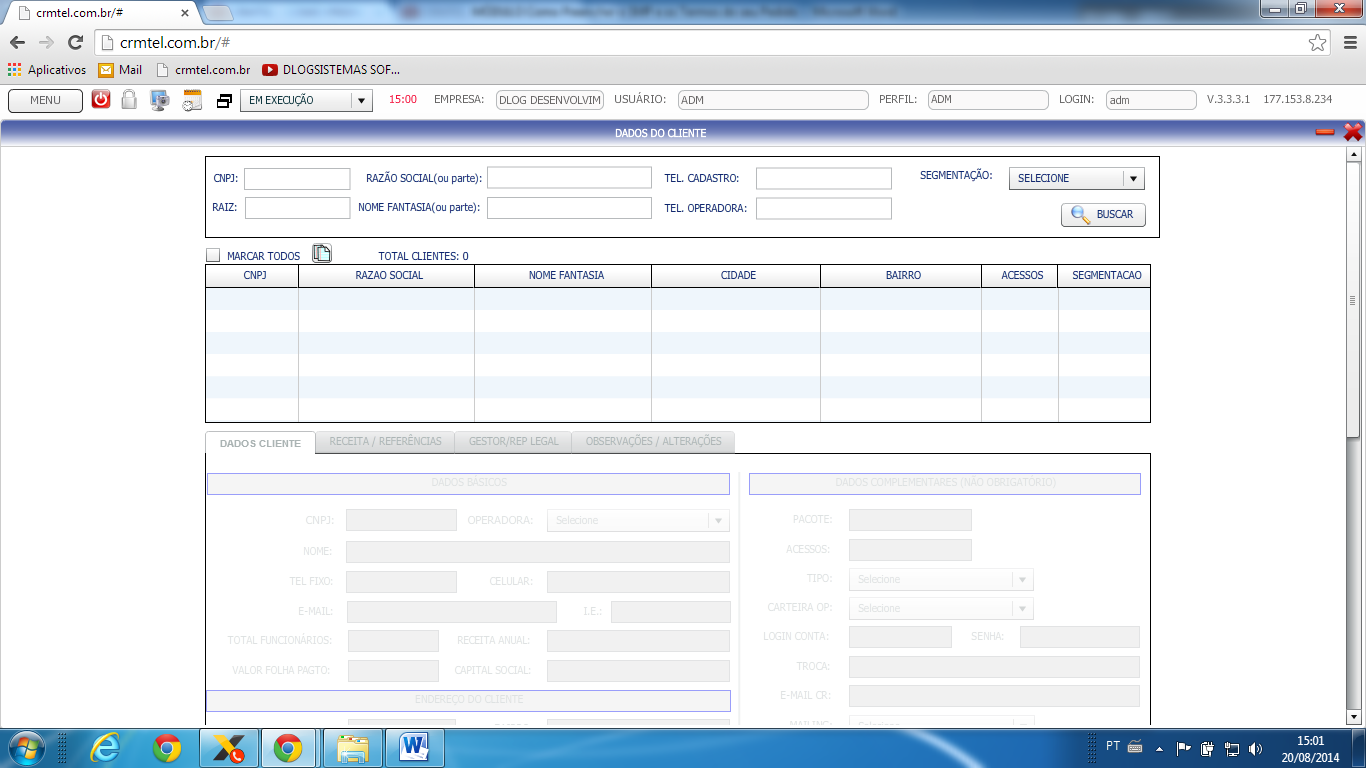
Task: Click the magnifier icon on Buscar button
Action: [x=1080, y=214]
